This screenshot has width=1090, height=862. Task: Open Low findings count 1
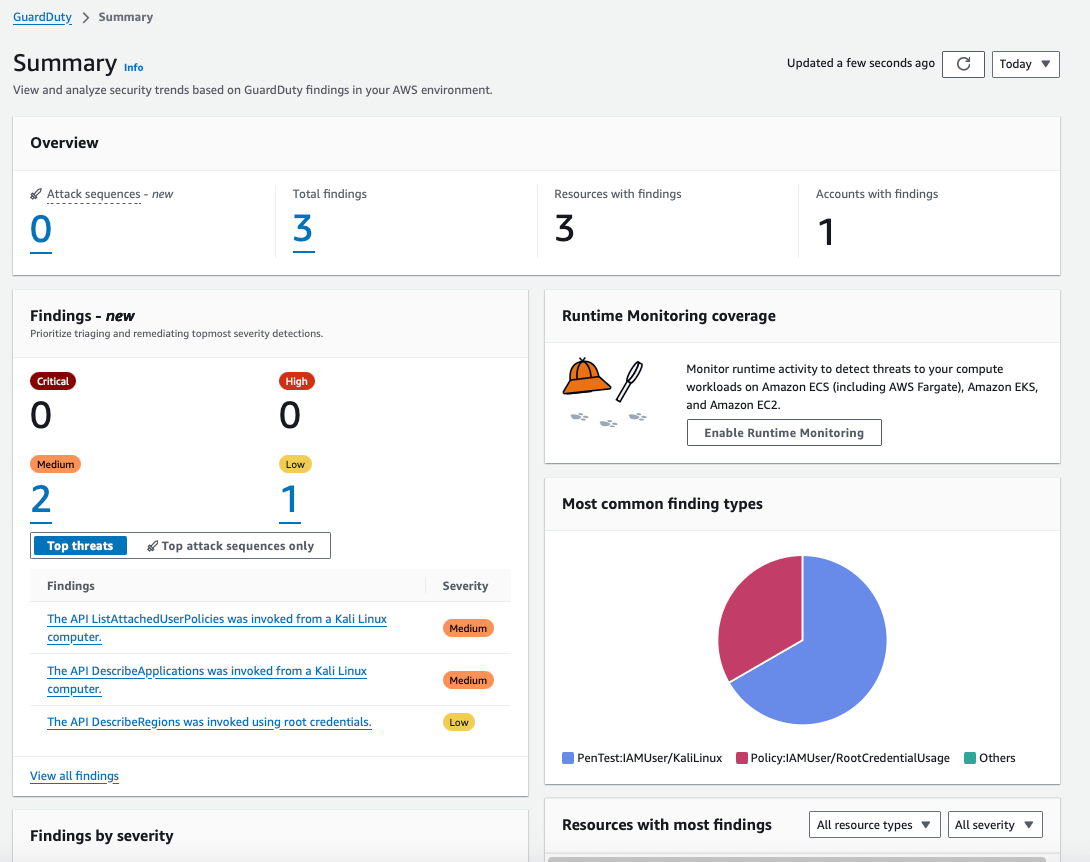tap(290, 501)
